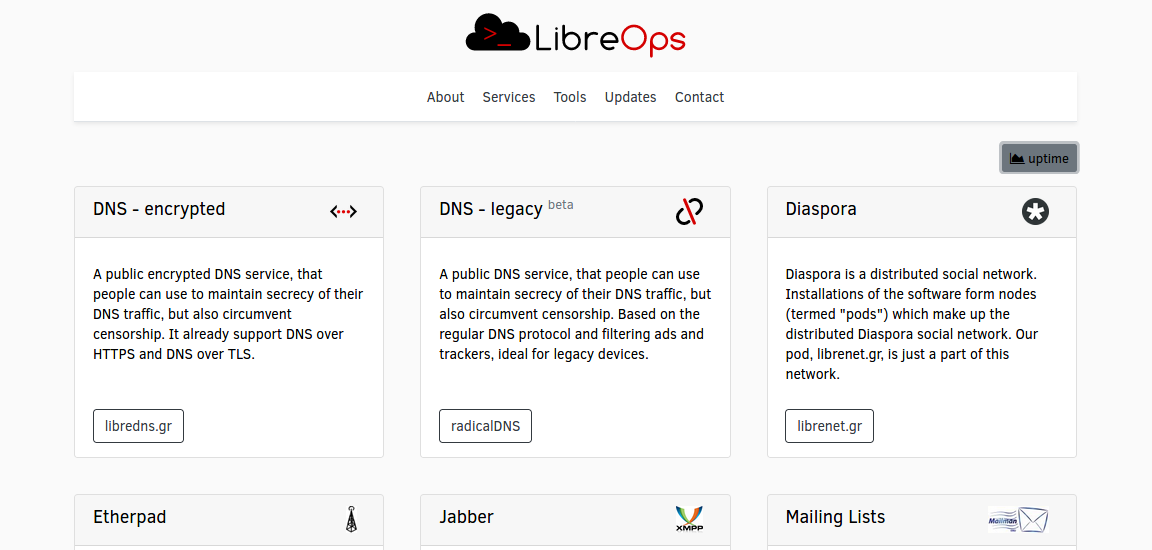
Task: Click the uptime button
Action: [1039, 158]
